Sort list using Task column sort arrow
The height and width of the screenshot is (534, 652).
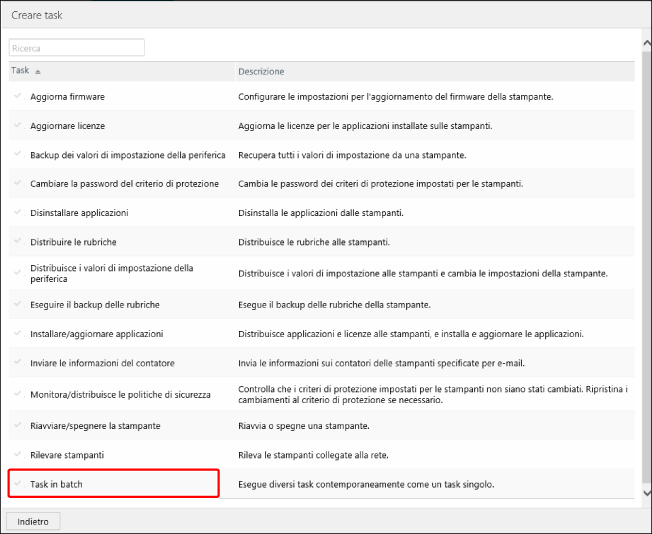(38, 72)
